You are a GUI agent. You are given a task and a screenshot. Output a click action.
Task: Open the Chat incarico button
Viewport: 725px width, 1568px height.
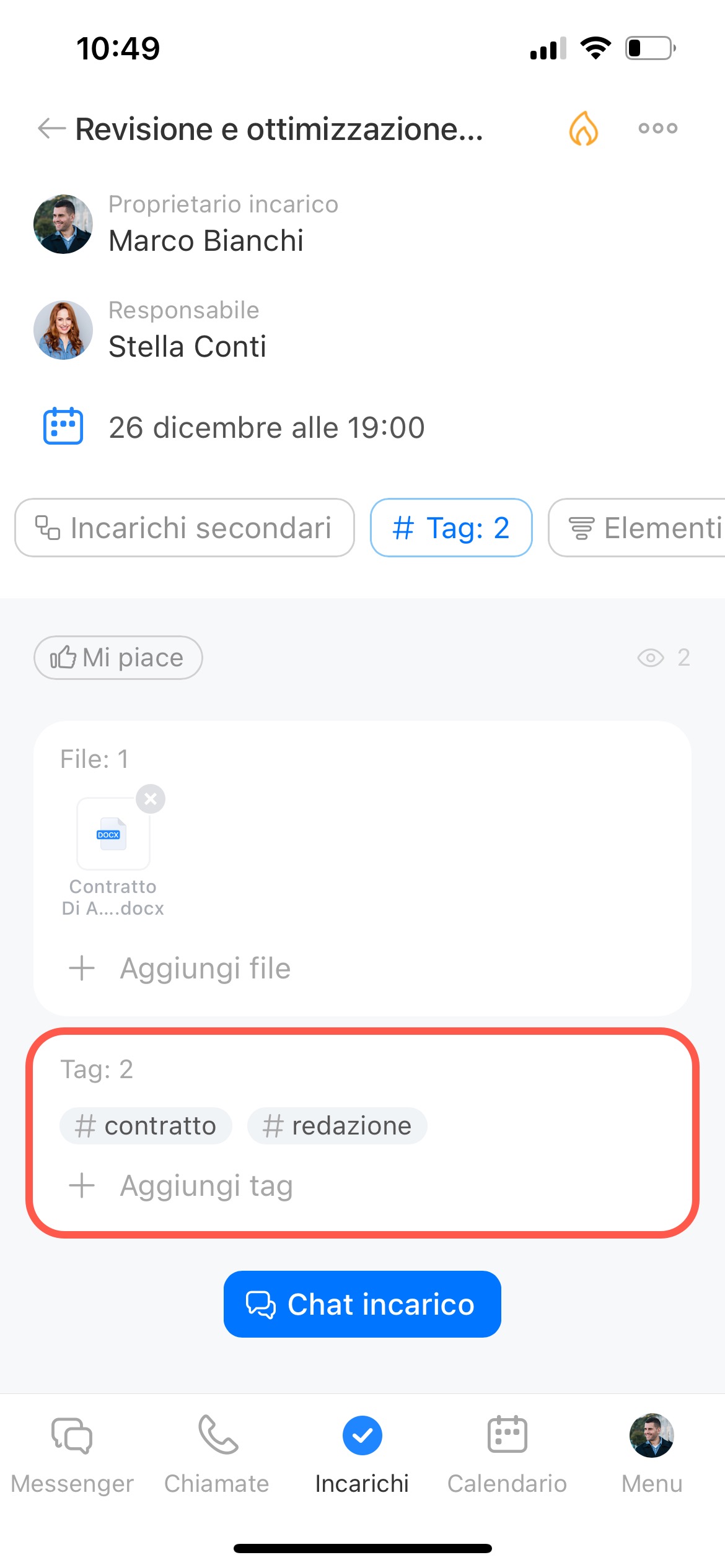(x=362, y=1304)
